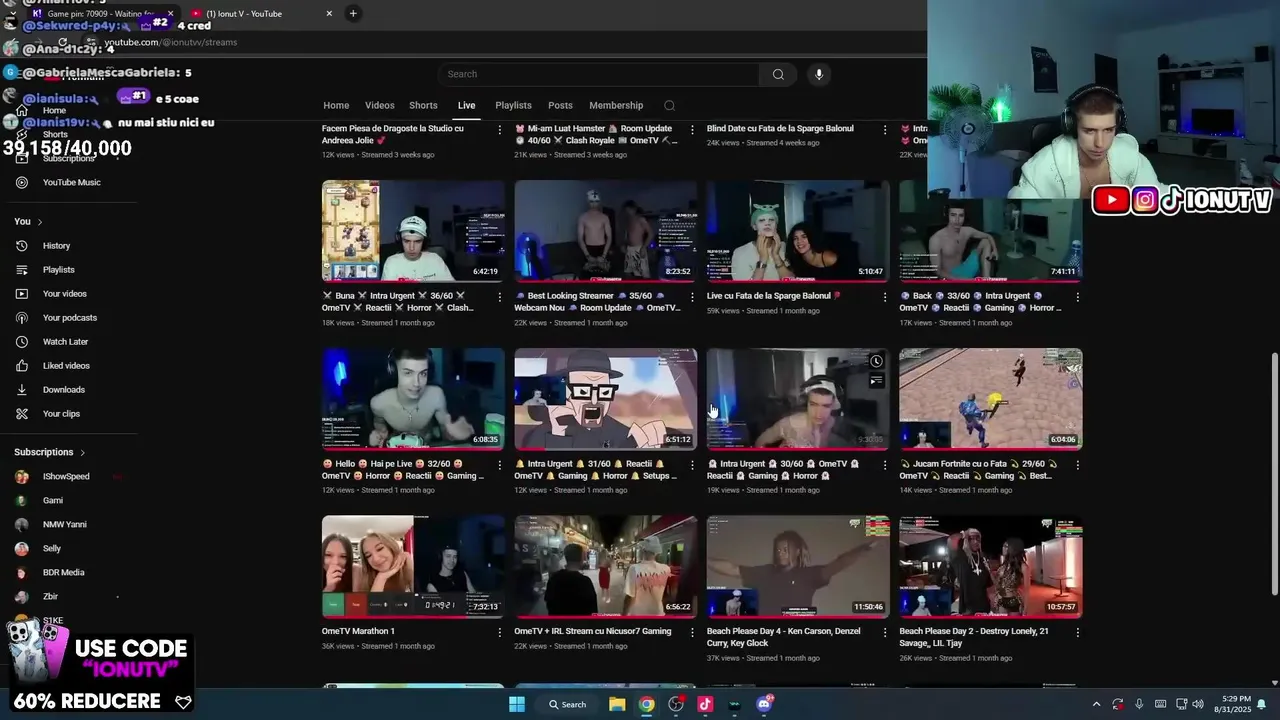Open File Explorer from taskbar
The width and height of the screenshot is (1280, 720).
coord(617,704)
